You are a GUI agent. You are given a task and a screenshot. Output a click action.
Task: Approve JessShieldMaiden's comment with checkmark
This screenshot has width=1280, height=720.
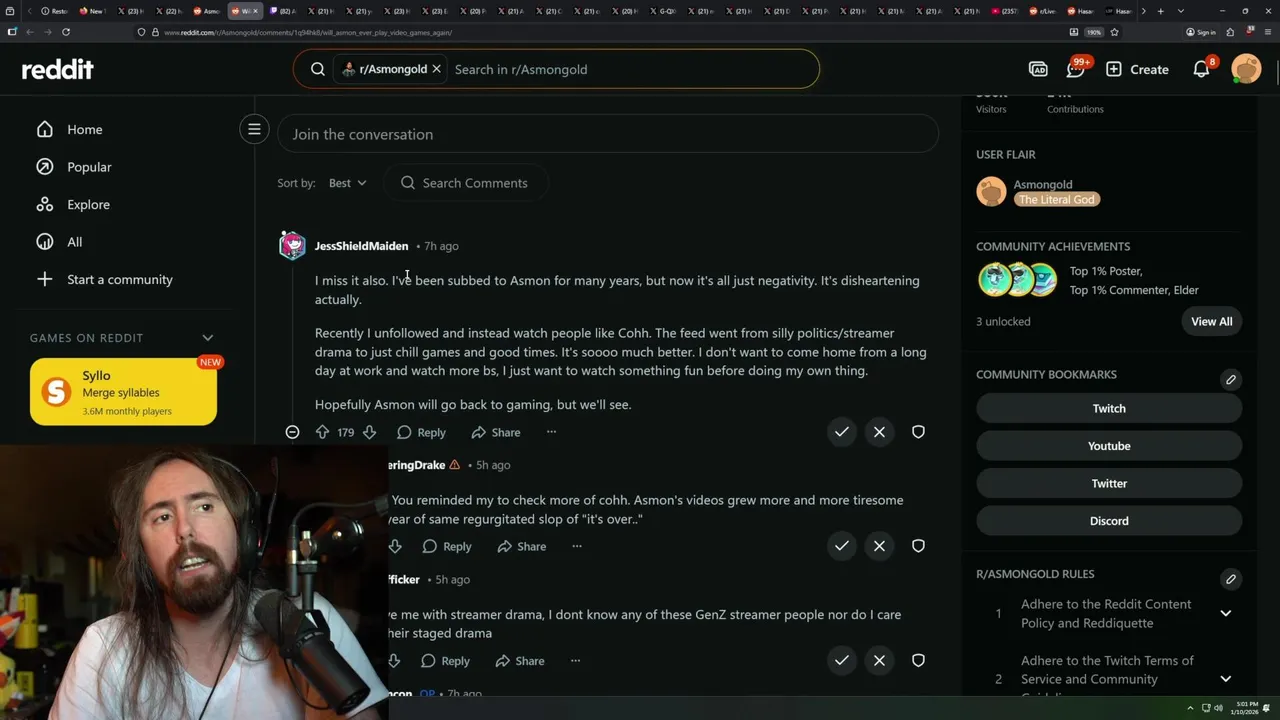point(841,432)
